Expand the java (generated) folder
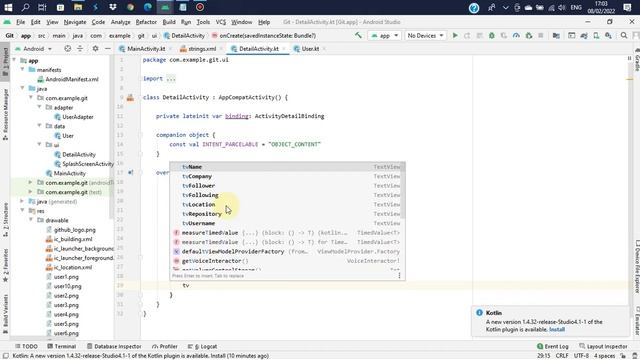Image resolution: width=640 pixels, height=360 pixels. tap(22, 201)
